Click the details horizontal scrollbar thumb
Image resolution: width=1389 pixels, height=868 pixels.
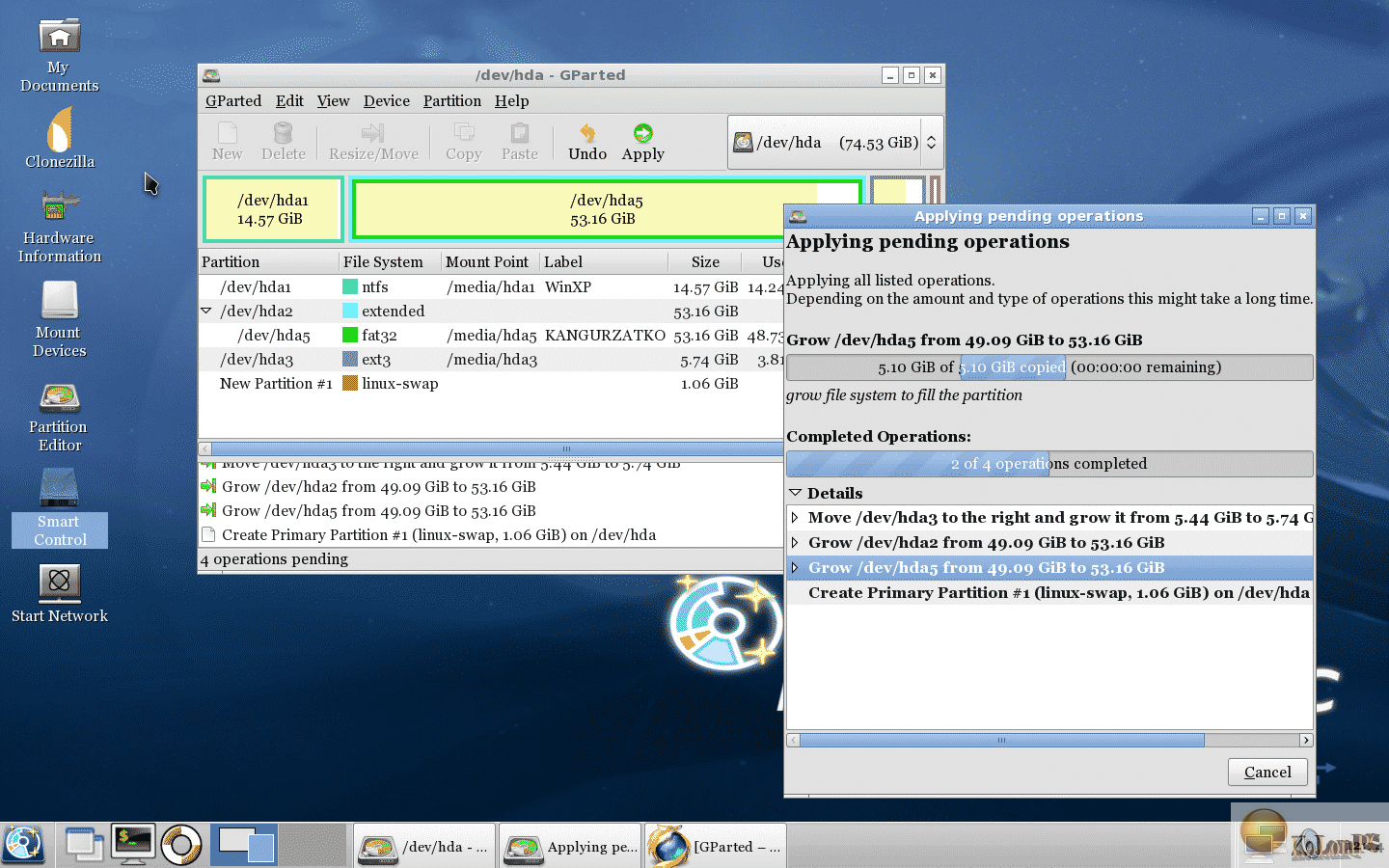(x=1001, y=740)
